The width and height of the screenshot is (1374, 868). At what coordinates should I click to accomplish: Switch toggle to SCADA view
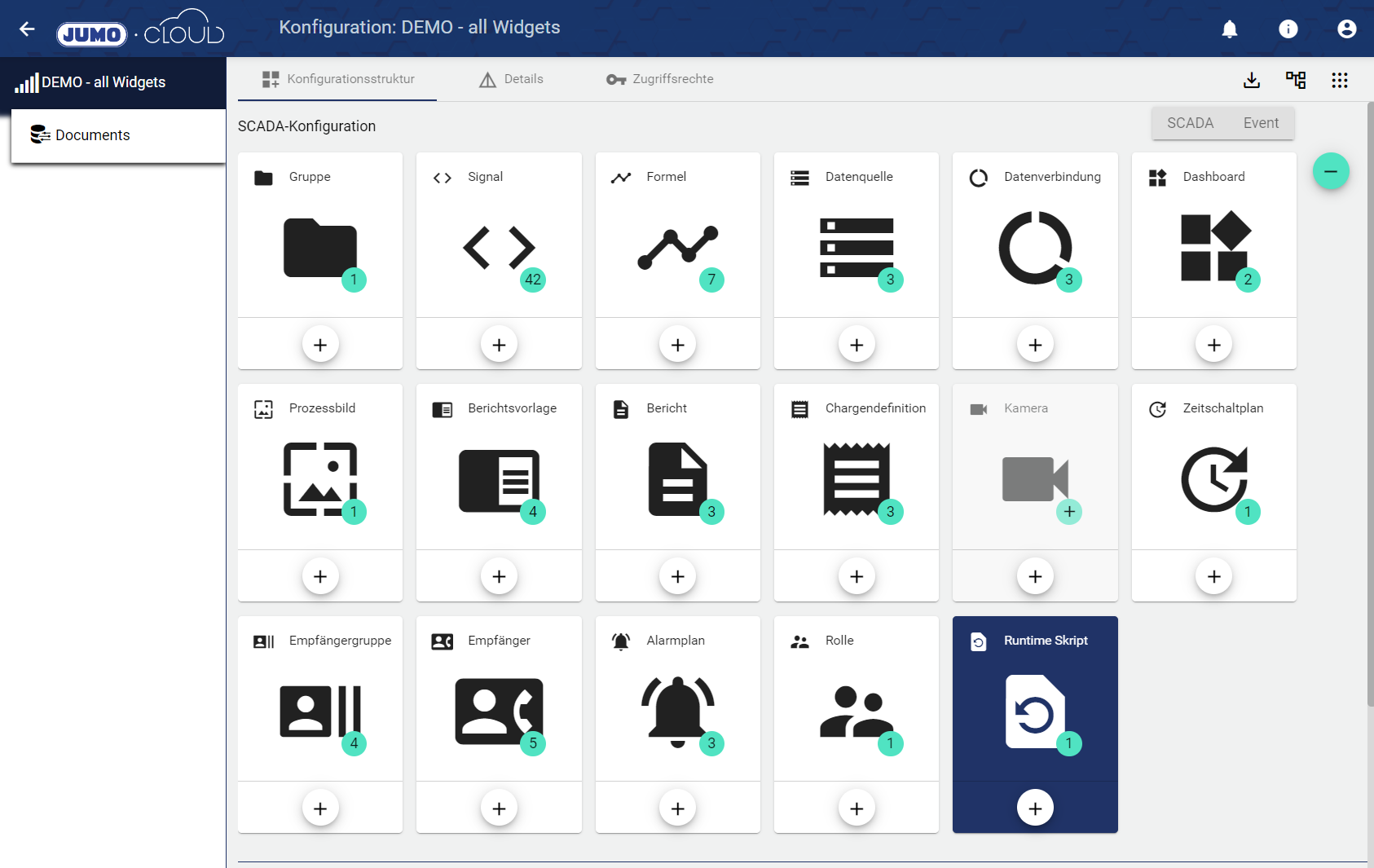1190,123
